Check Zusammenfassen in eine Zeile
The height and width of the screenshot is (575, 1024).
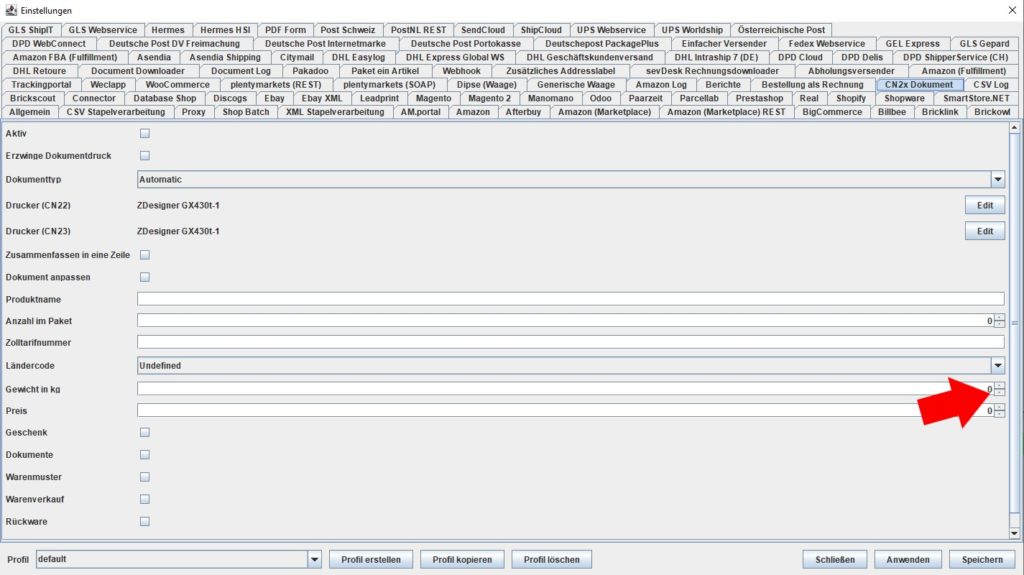point(145,255)
